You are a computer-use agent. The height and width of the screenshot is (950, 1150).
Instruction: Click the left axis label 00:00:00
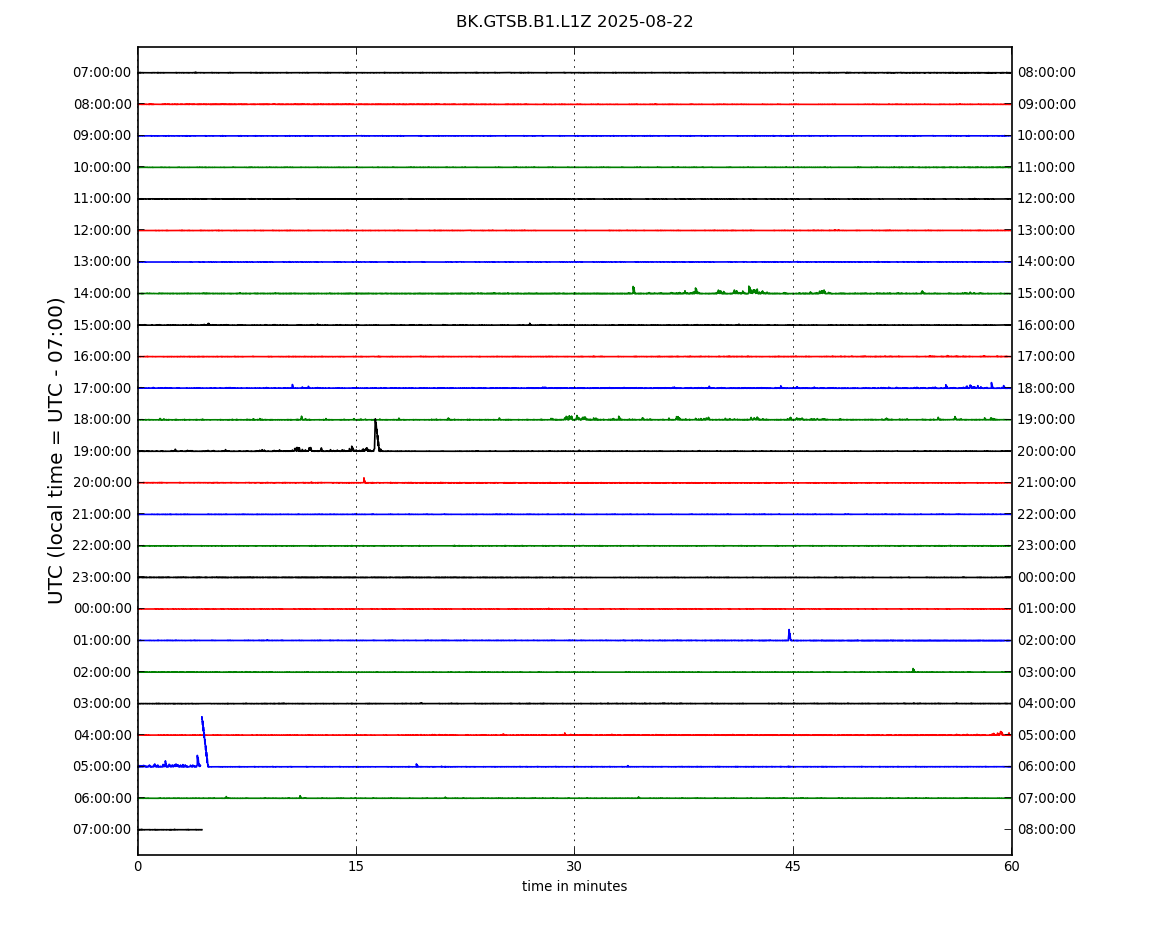coord(102,609)
